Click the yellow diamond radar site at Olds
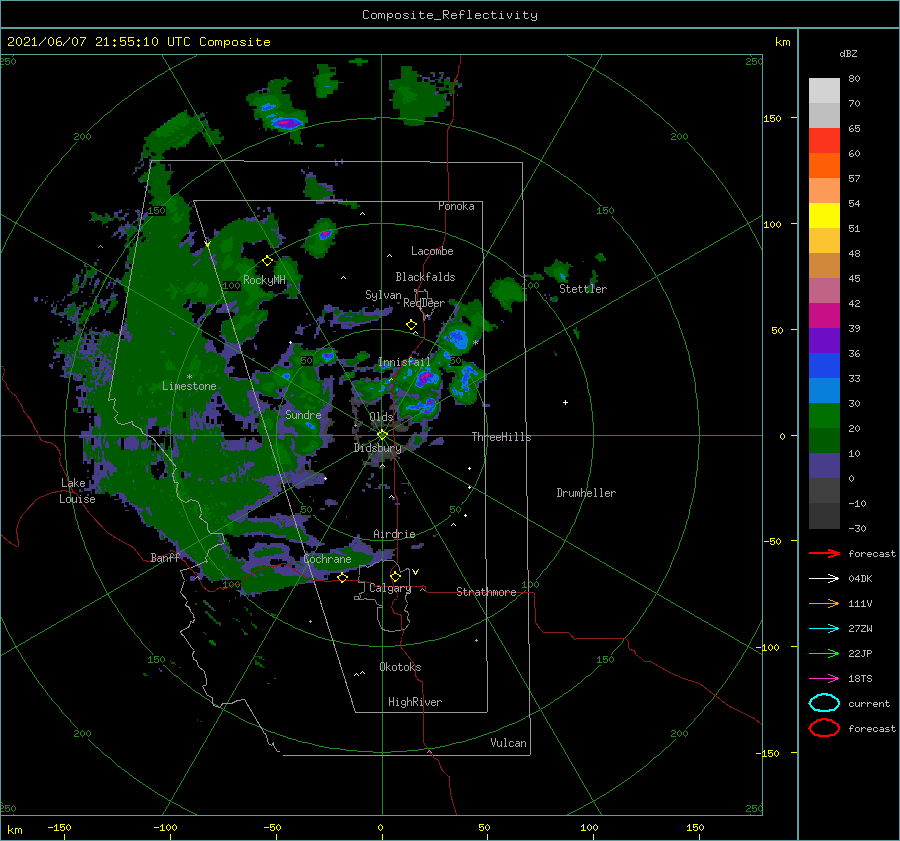This screenshot has width=900, height=841. [x=382, y=435]
